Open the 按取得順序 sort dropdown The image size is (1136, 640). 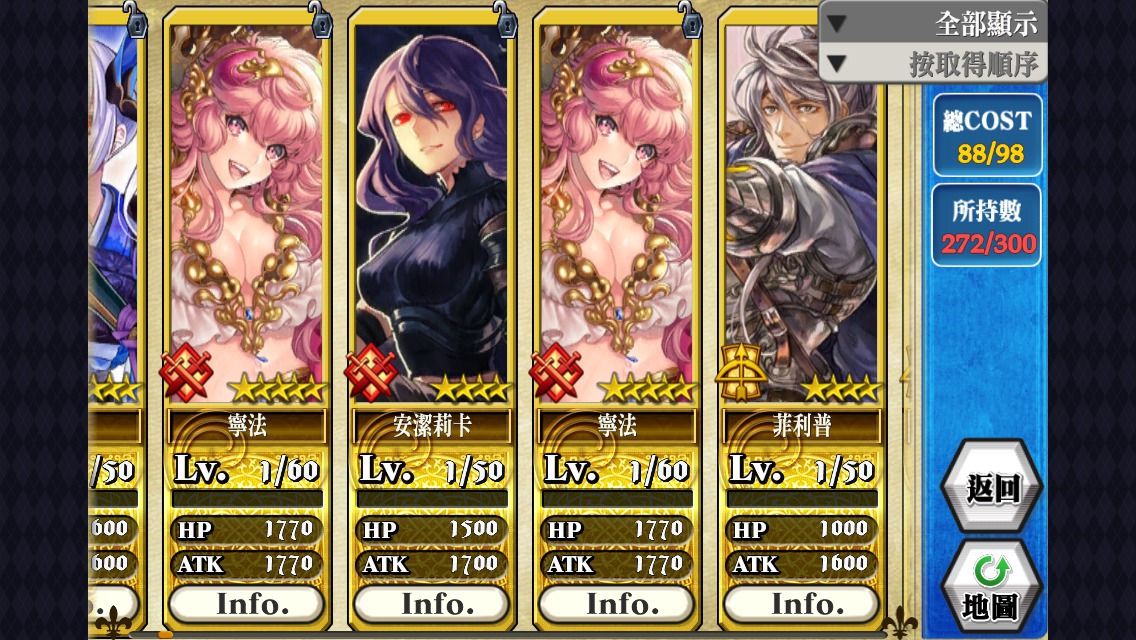933,65
